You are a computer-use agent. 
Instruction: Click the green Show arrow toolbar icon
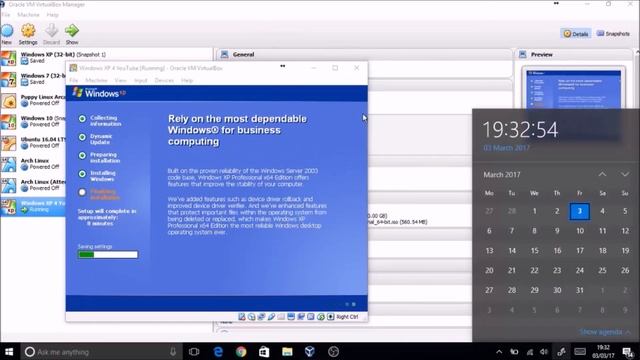[72, 31]
